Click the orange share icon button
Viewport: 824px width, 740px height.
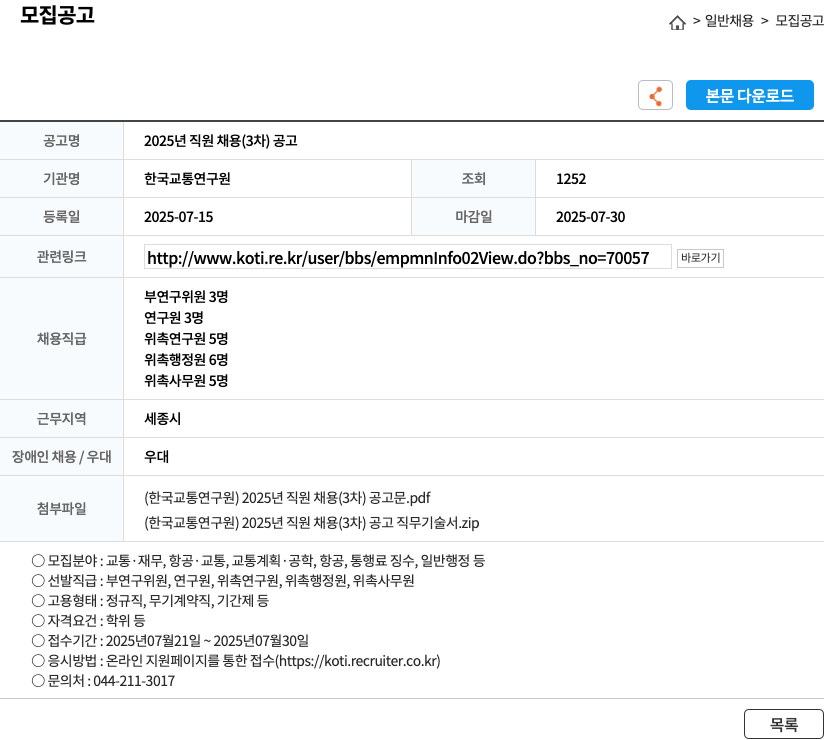point(655,95)
